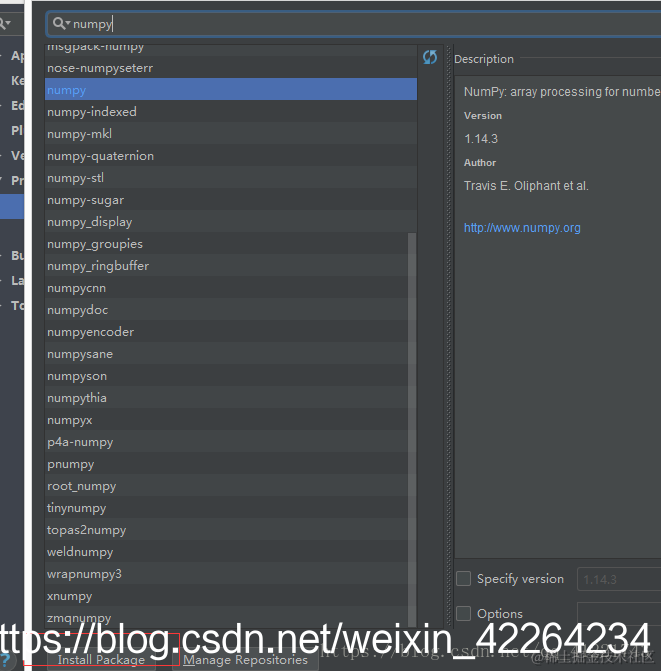The width and height of the screenshot is (661, 671).
Task: Open the version 1.14.3 combo box
Action: [619, 579]
